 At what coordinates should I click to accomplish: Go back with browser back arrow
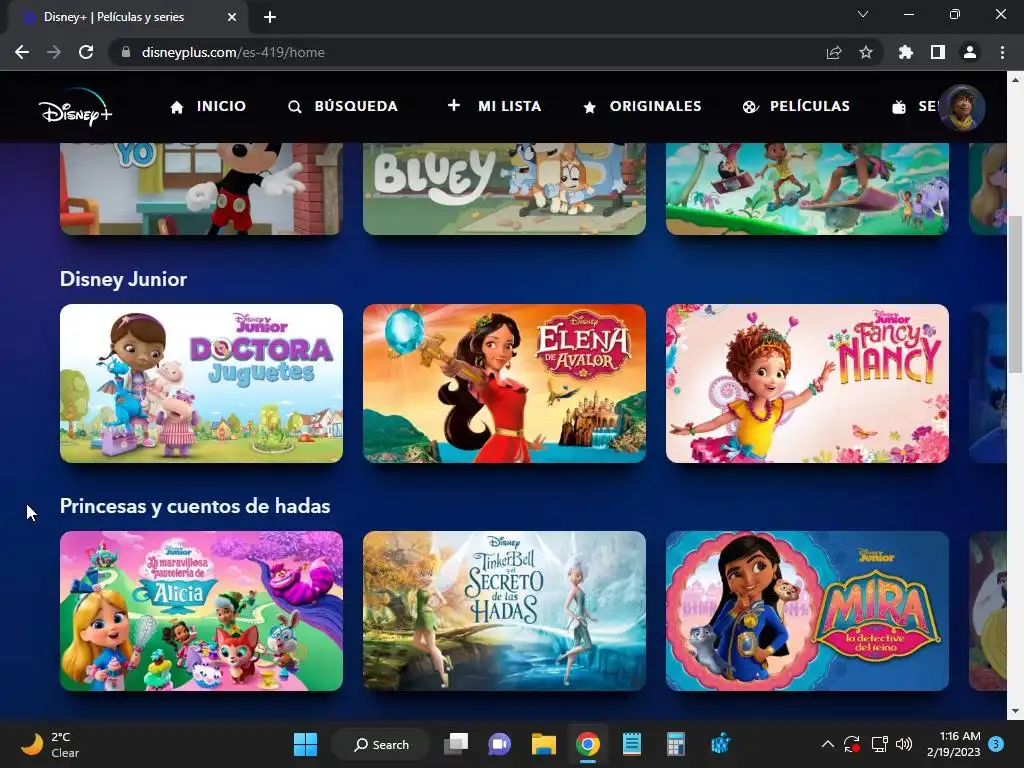[22, 52]
